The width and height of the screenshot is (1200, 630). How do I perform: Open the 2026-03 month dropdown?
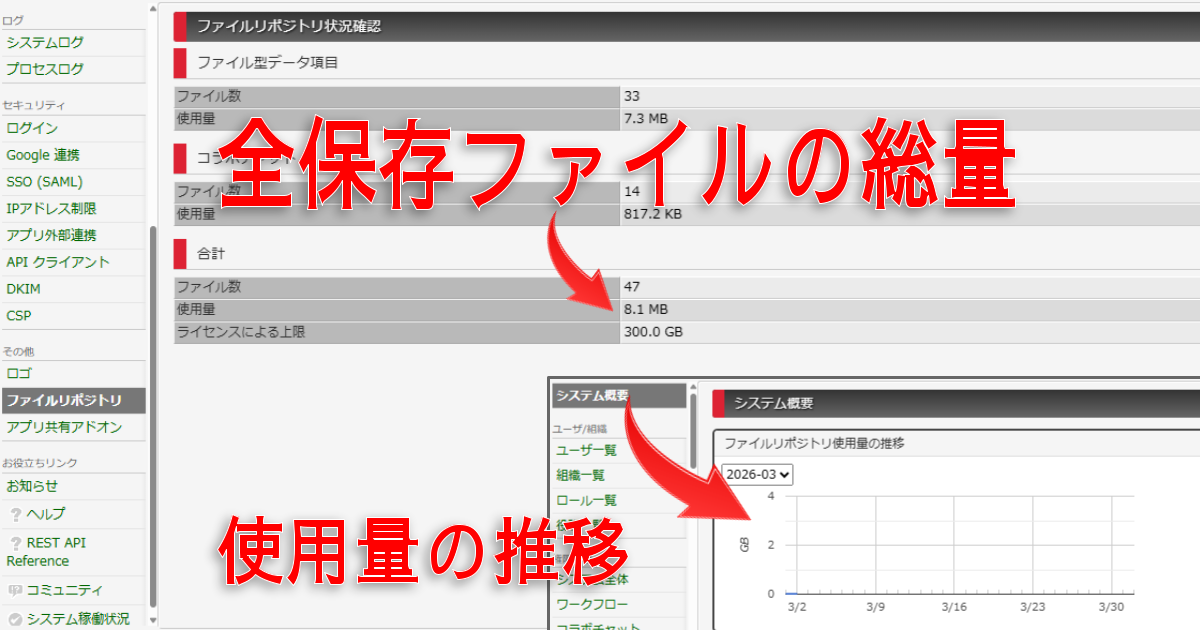coord(757,474)
